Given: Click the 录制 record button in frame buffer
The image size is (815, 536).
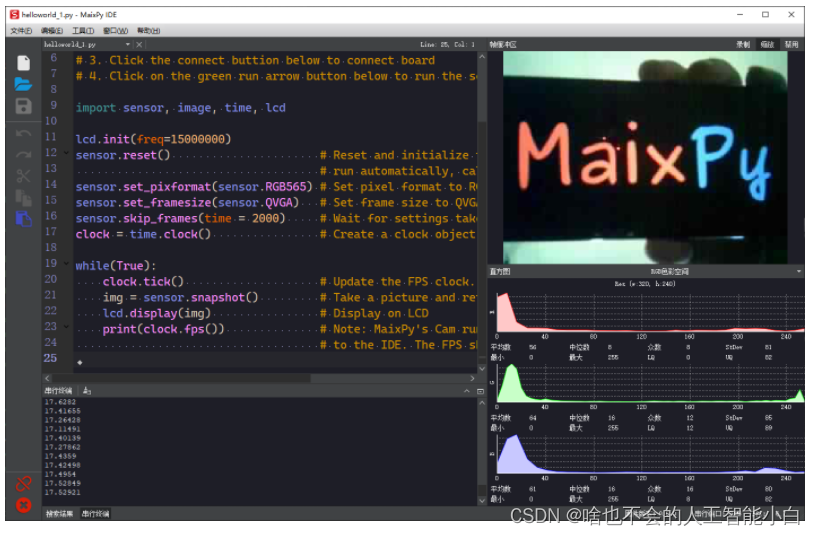Looking at the screenshot, I should 743,45.
